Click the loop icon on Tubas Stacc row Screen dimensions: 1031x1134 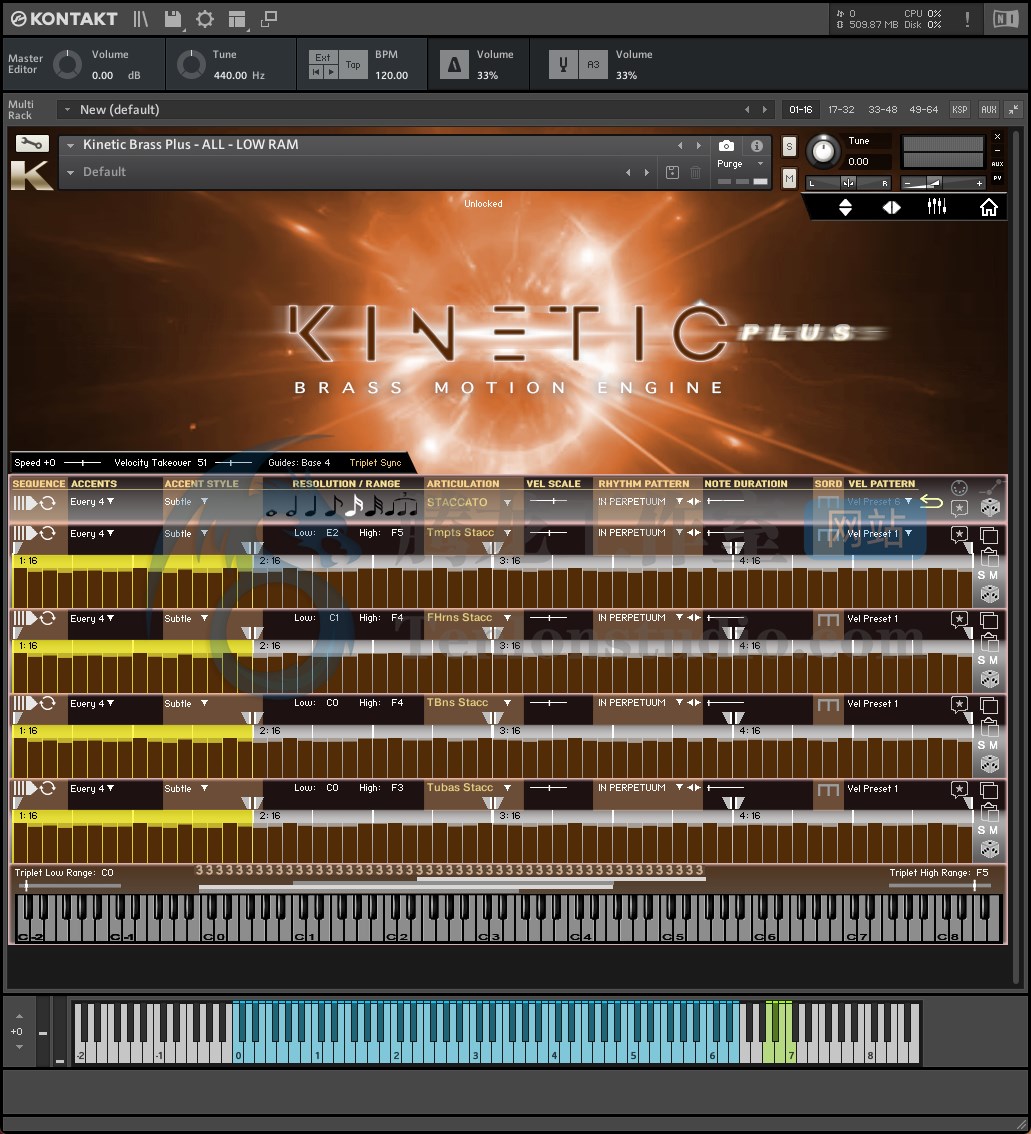coord(48,788)
